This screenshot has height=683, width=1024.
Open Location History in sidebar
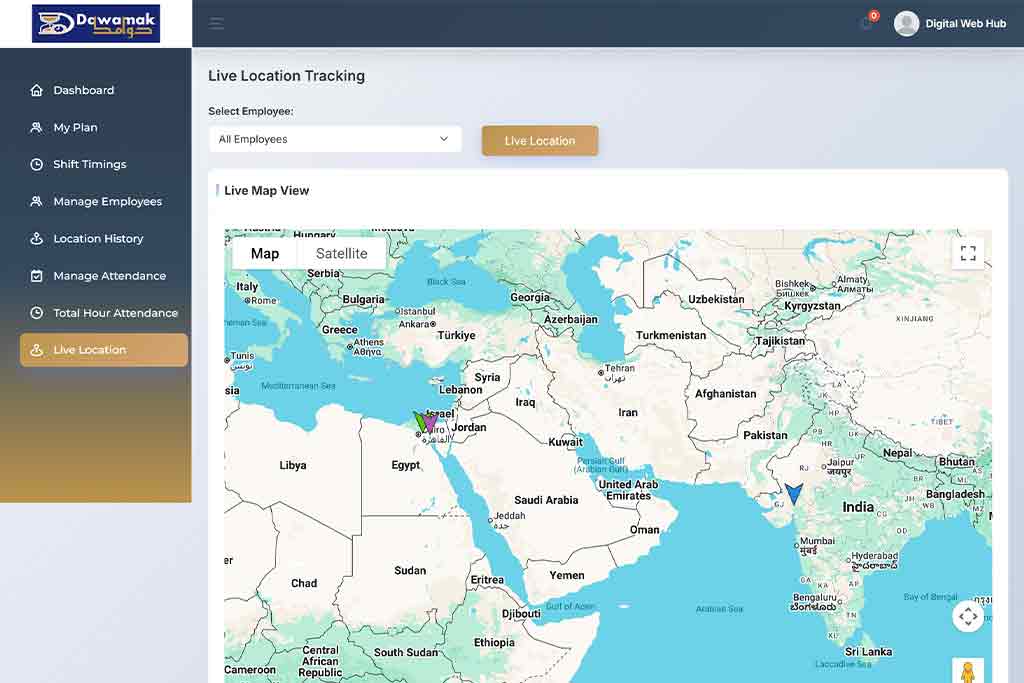98,238
